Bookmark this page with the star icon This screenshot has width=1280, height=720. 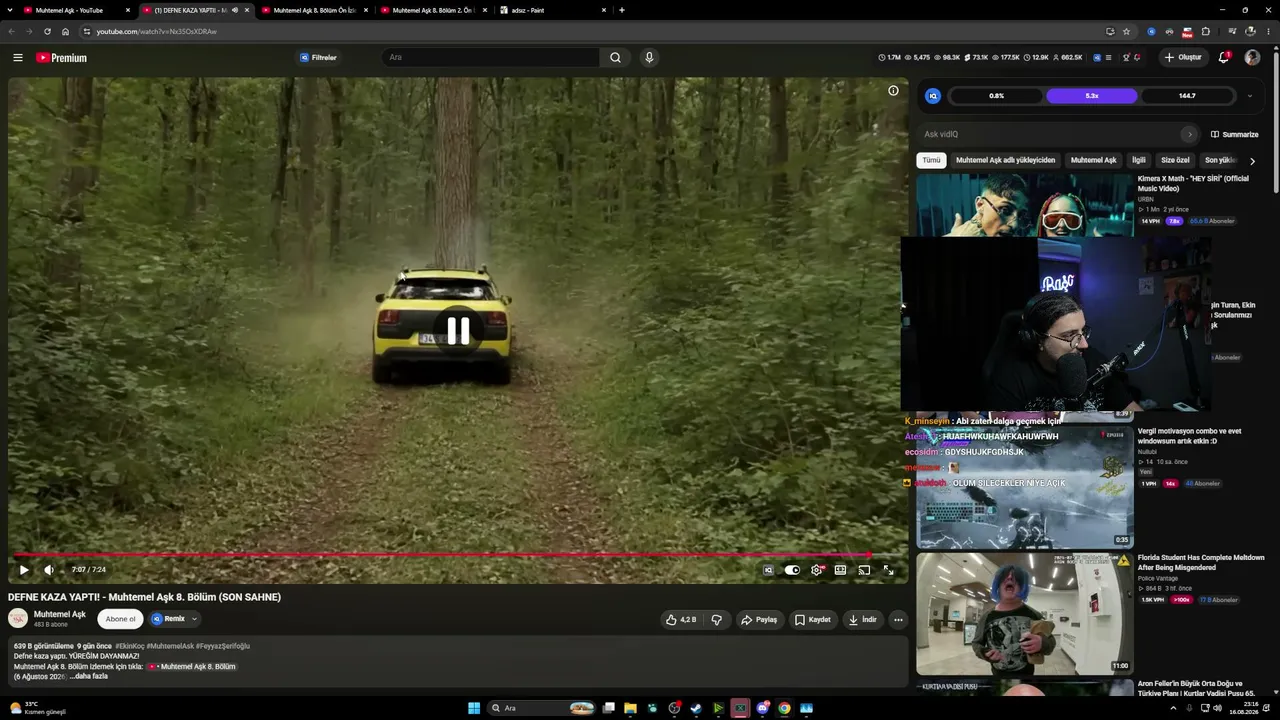click(x=1126, y=31)
